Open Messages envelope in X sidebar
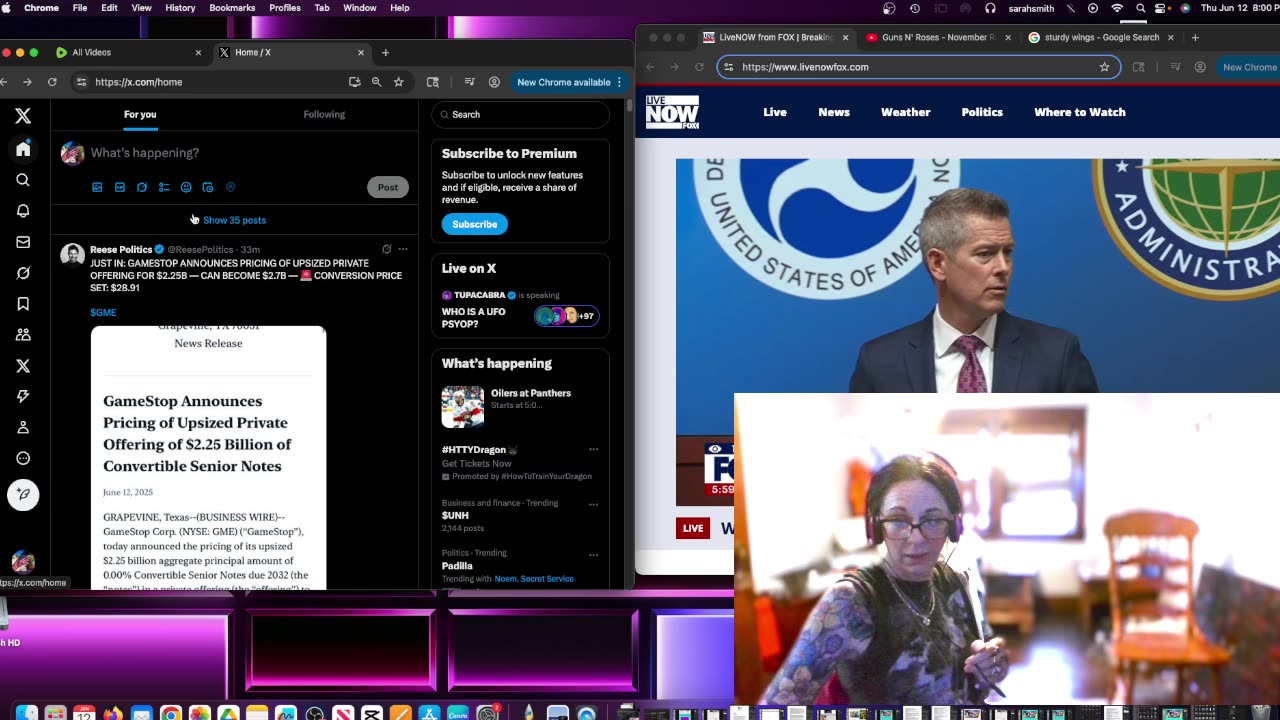1280x720 pixels. tap(23, 242)
